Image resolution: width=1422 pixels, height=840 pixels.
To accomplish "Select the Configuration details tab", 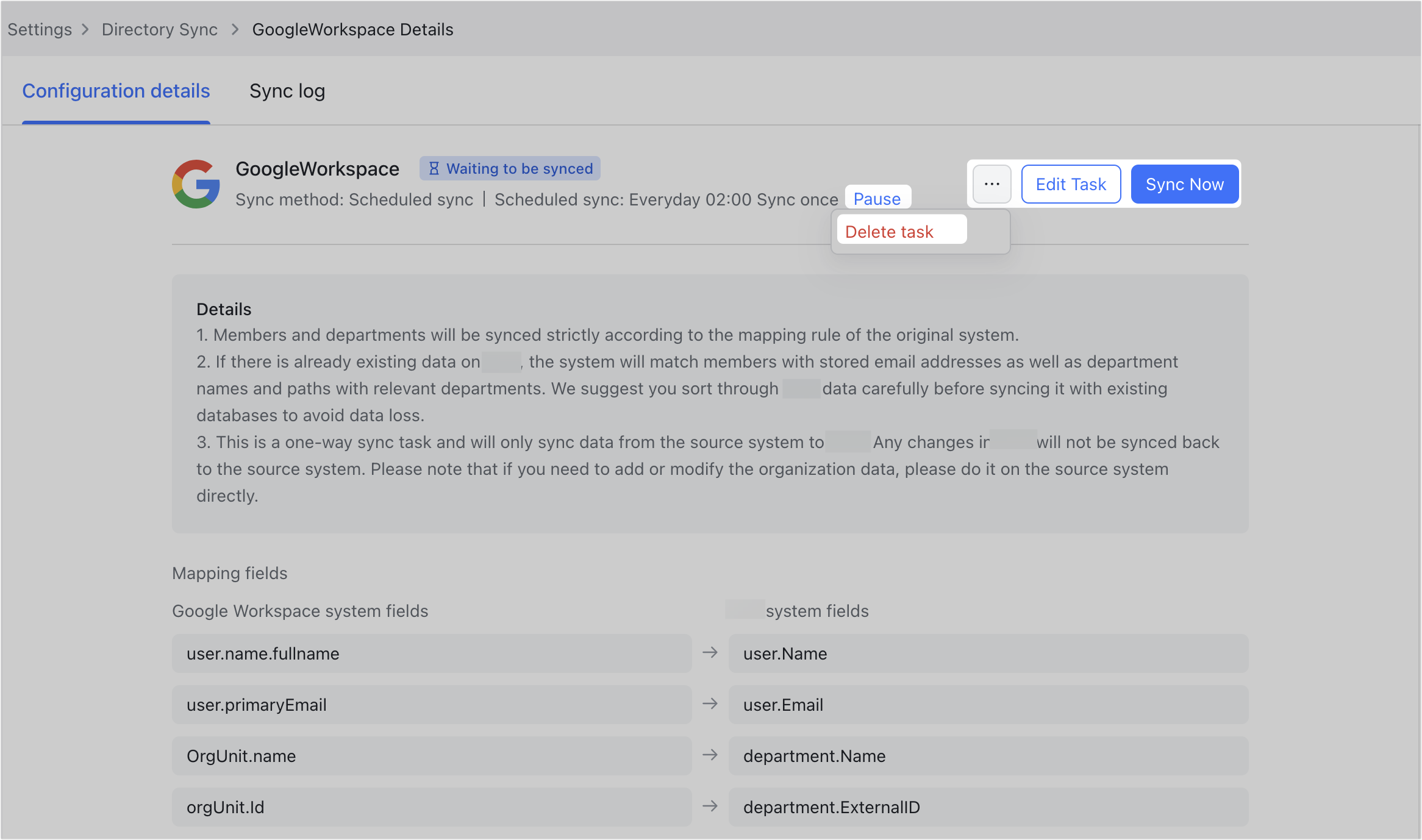I will (x=116, y=91).
